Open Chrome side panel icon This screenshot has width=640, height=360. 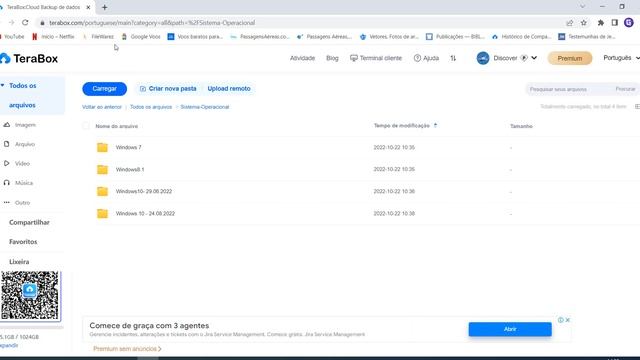point(614,23)
